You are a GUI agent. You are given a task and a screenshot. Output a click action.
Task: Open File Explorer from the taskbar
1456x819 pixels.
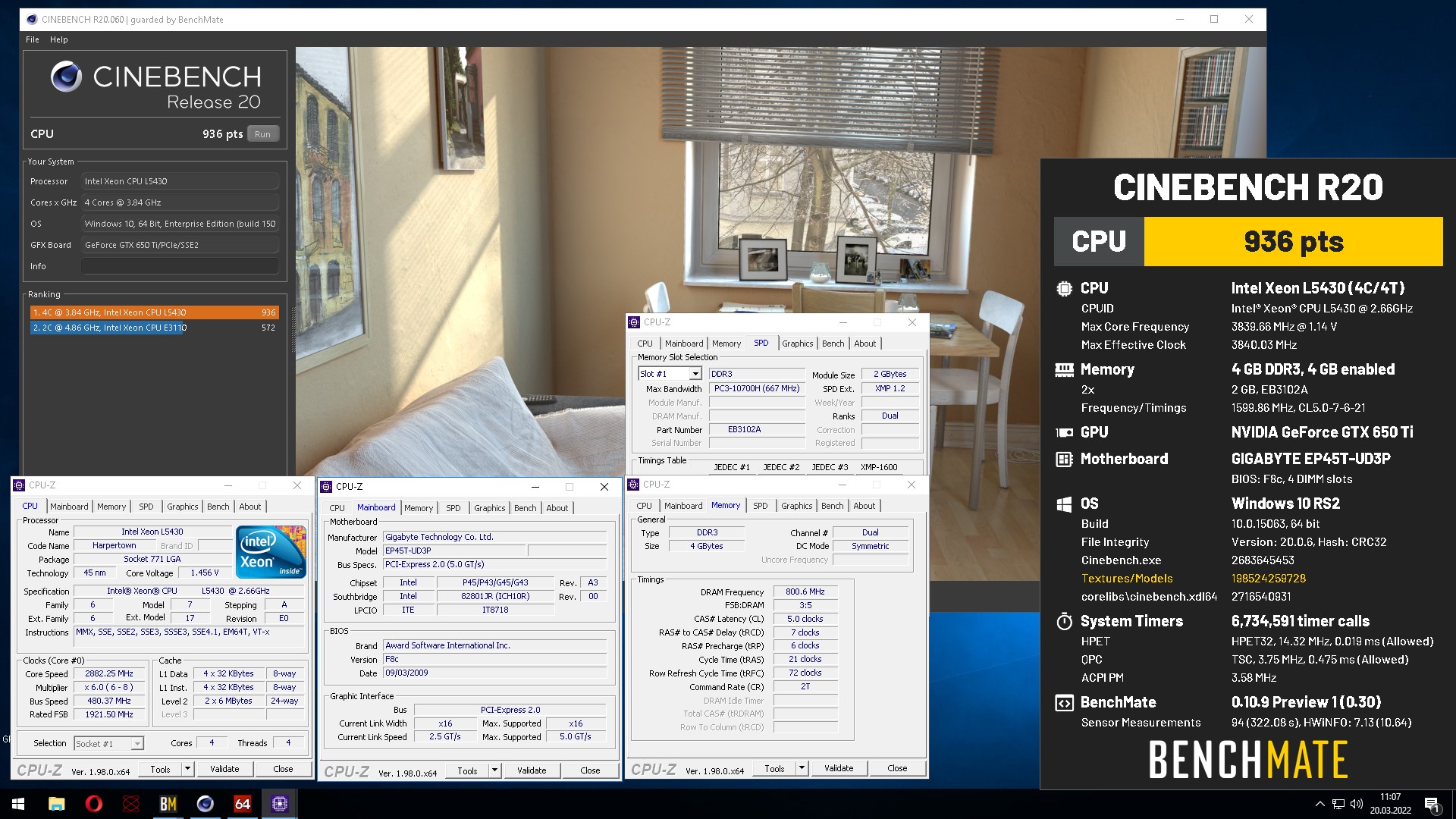[x=57, y=804]
